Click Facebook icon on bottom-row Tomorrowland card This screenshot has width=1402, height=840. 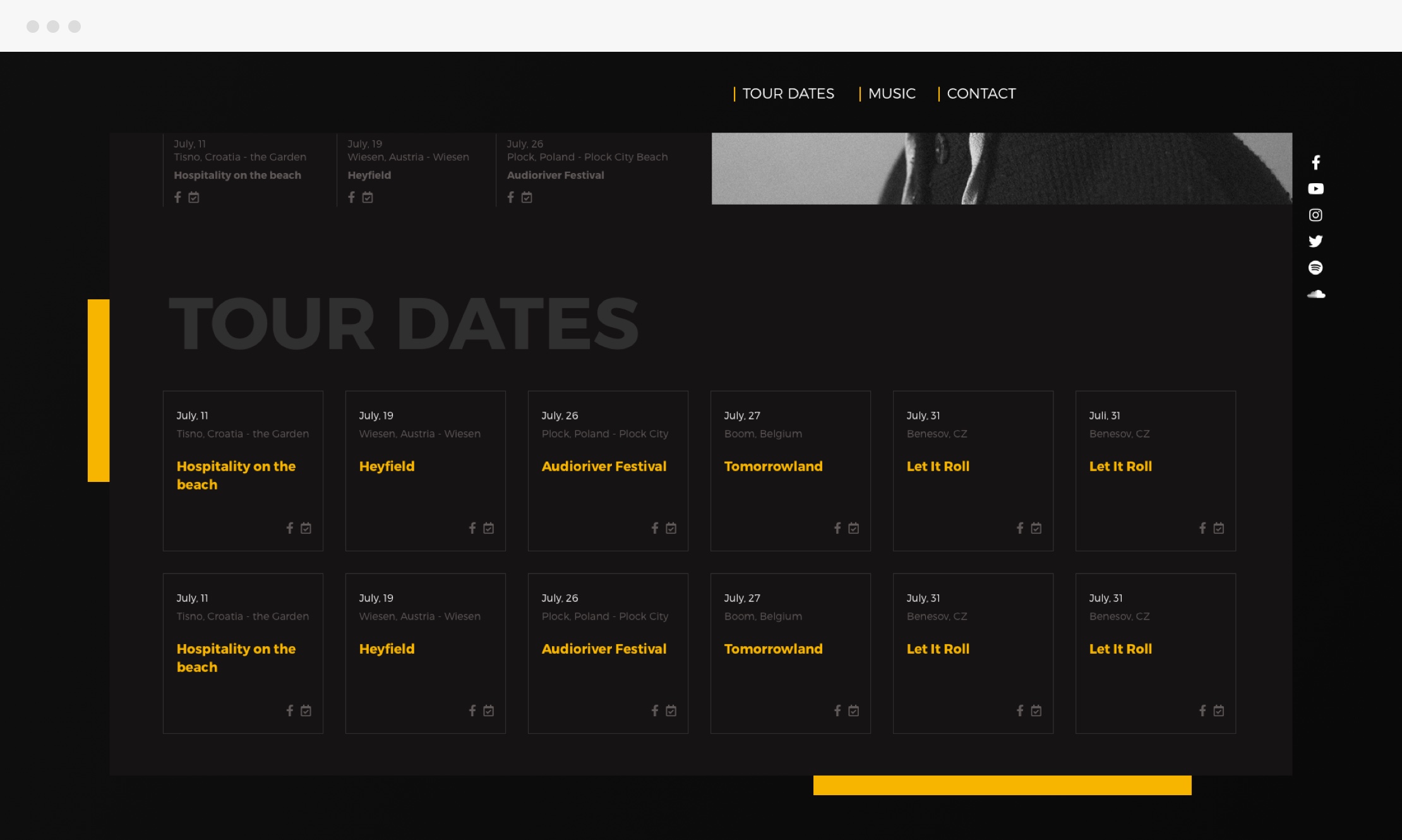pyautogui.click(x=837, y=711)
